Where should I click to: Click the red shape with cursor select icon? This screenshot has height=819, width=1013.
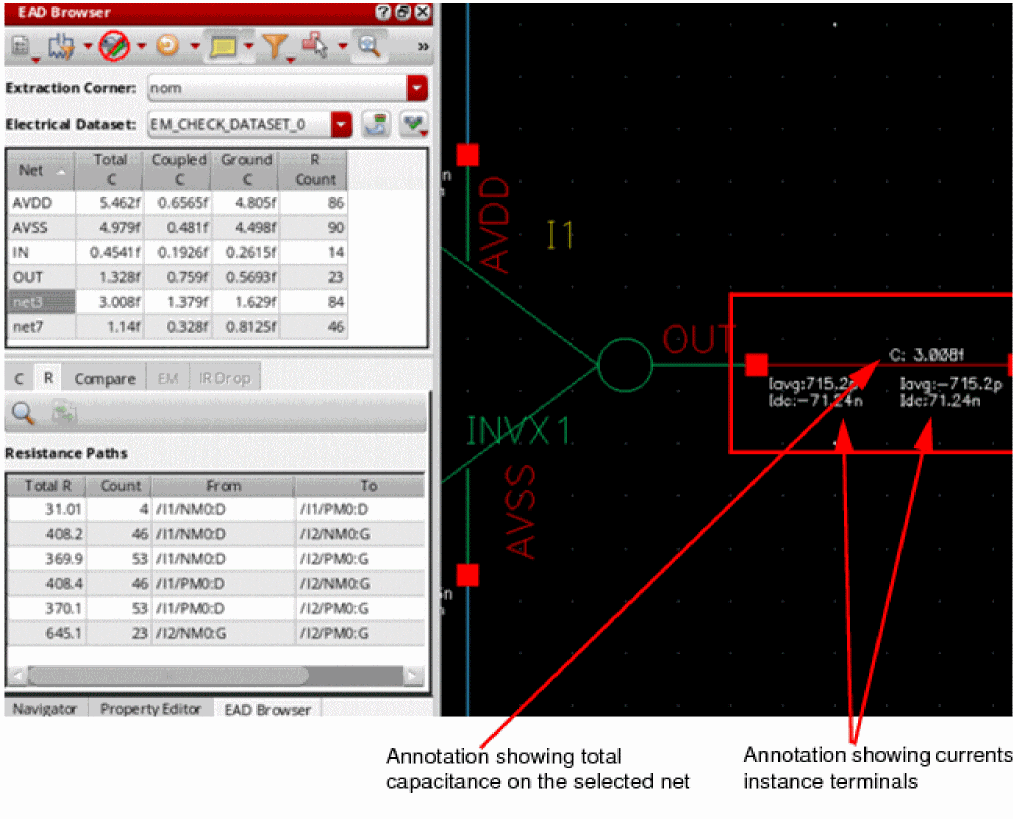pos(315,46)
